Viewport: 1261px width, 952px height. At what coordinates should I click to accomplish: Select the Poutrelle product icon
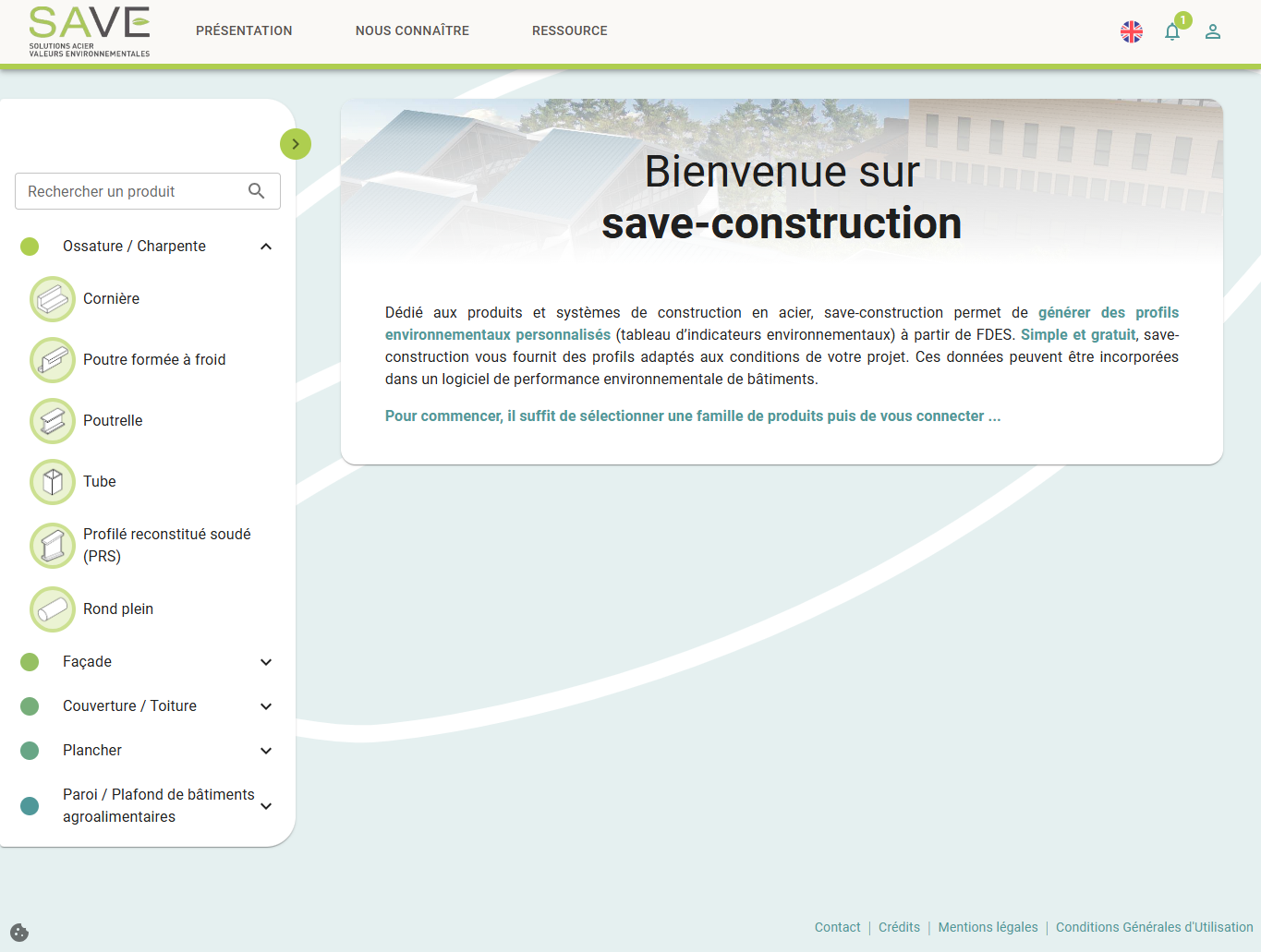53,421
